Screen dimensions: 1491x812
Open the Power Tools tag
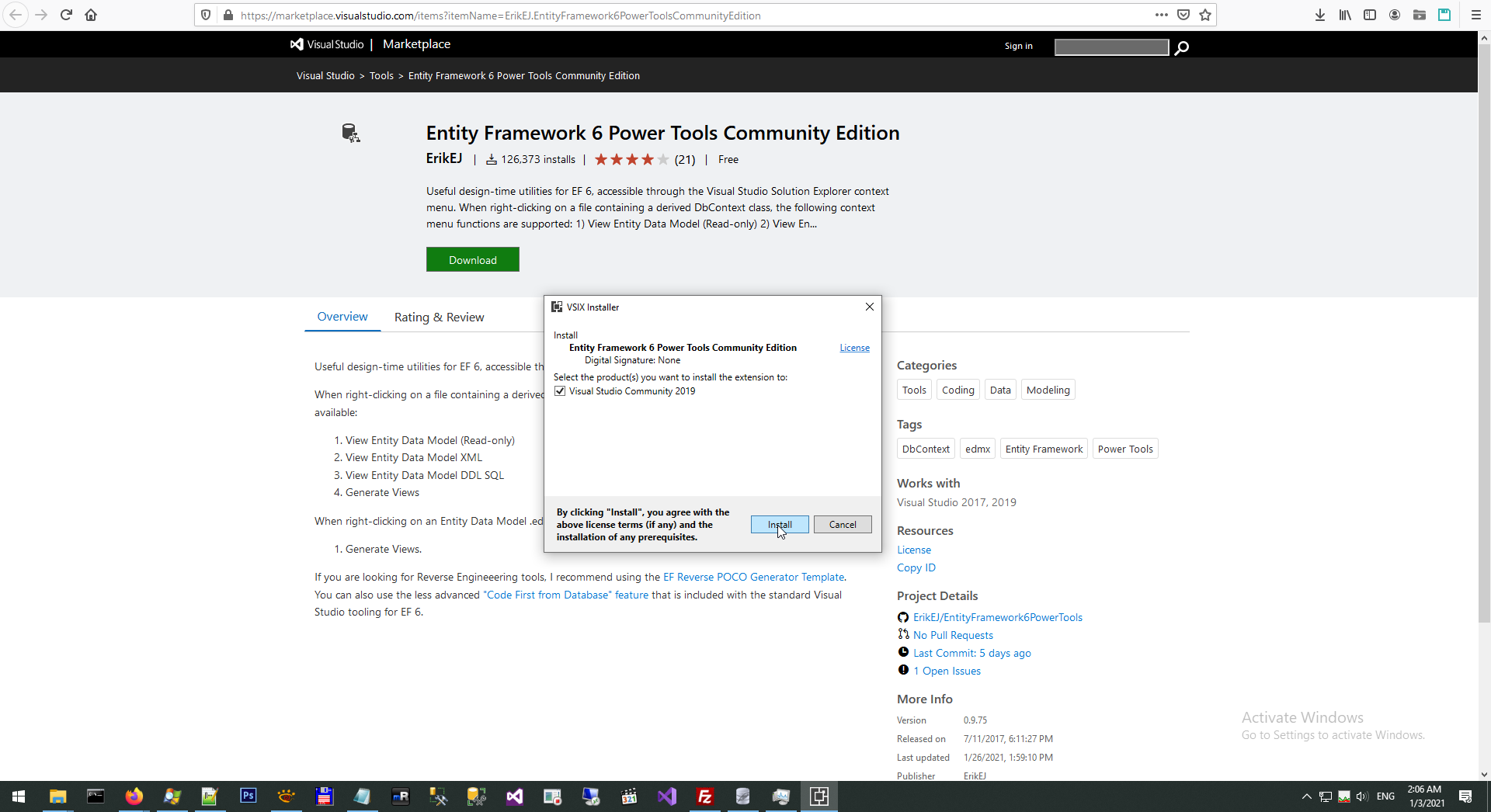(x=1125, y=449)
